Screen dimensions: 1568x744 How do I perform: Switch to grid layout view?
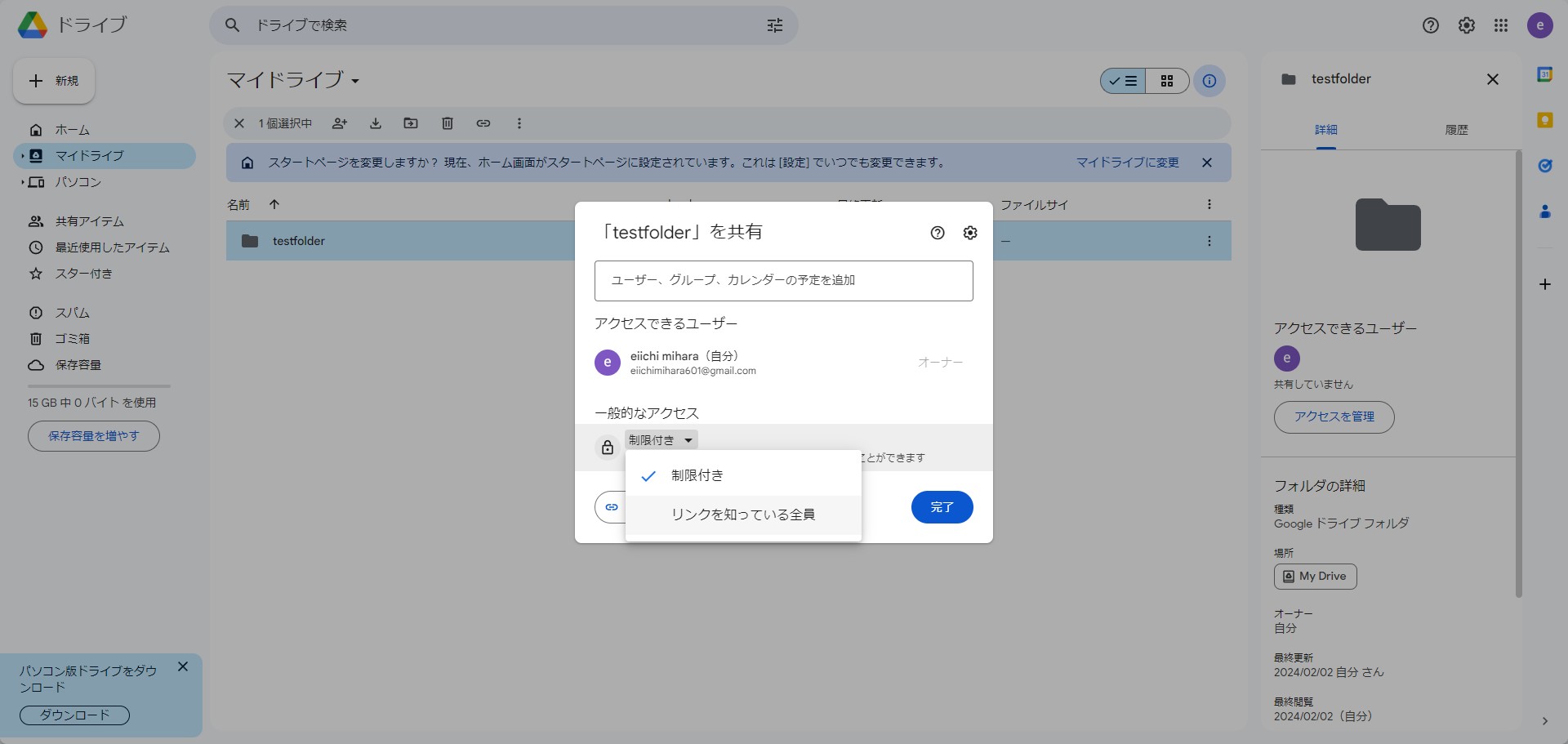[x=1167, y=81]
